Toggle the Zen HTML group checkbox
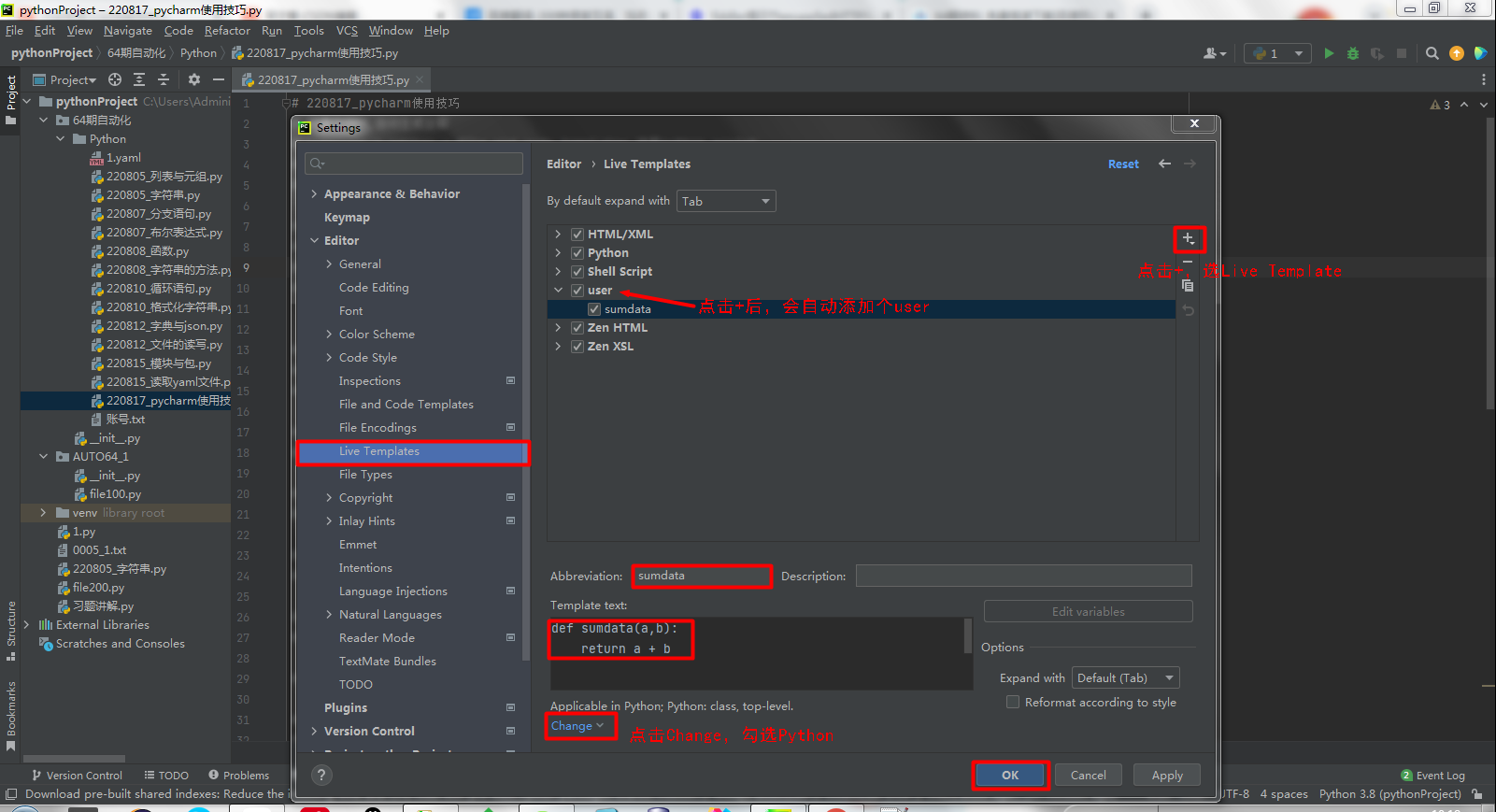This screenshot has width=1496, height=812. click(x=577, y=328)
